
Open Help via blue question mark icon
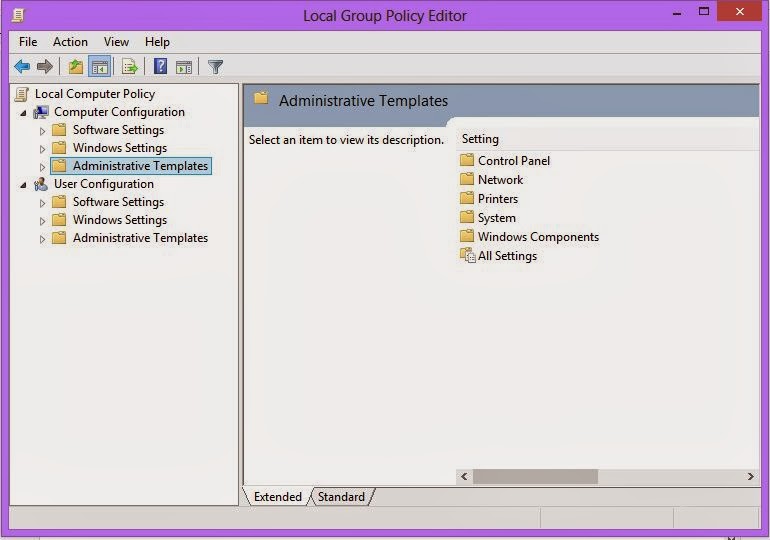(x=161, y=66)
